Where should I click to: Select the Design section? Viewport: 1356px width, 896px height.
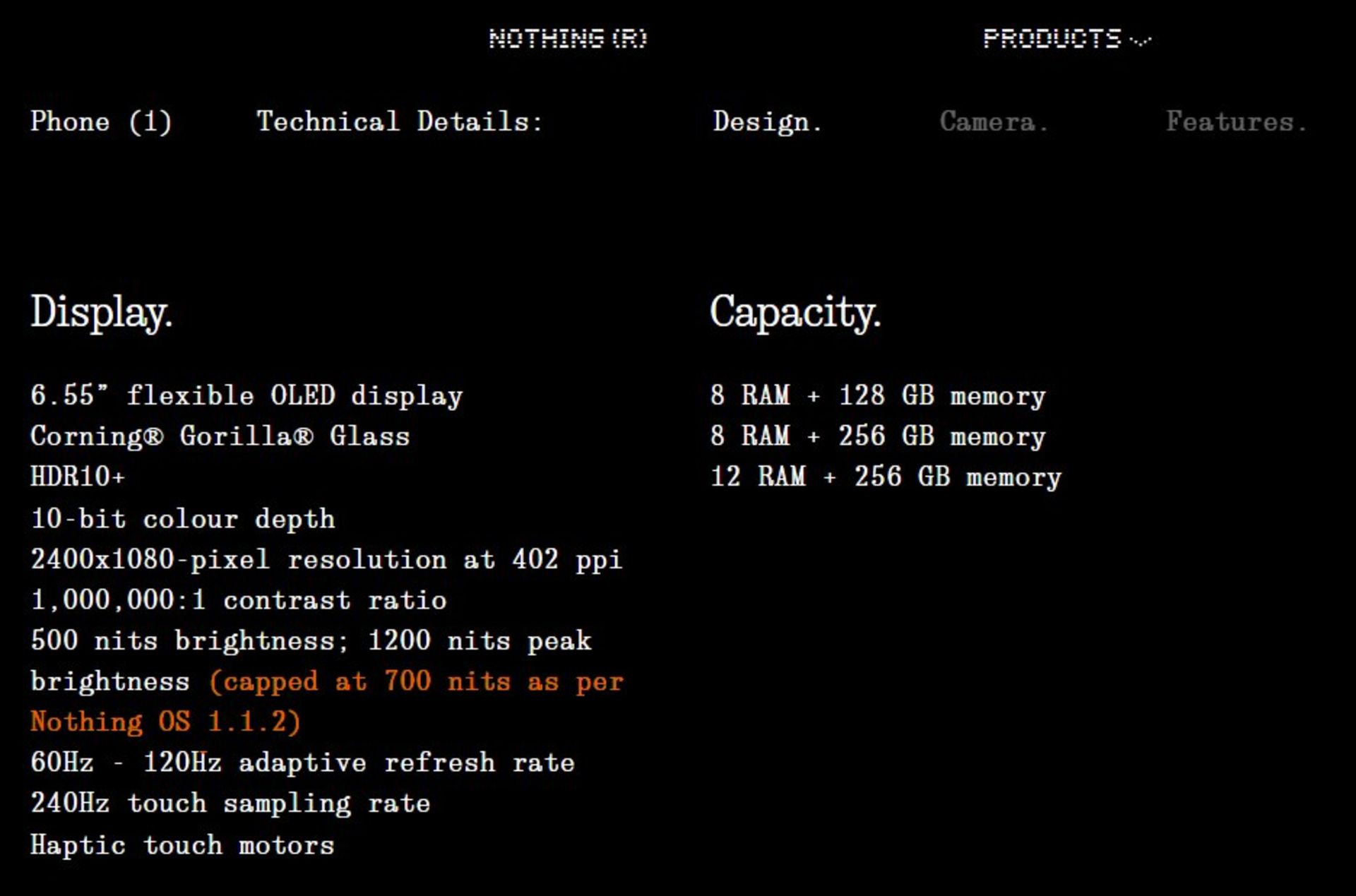click(x=766, y=121)
